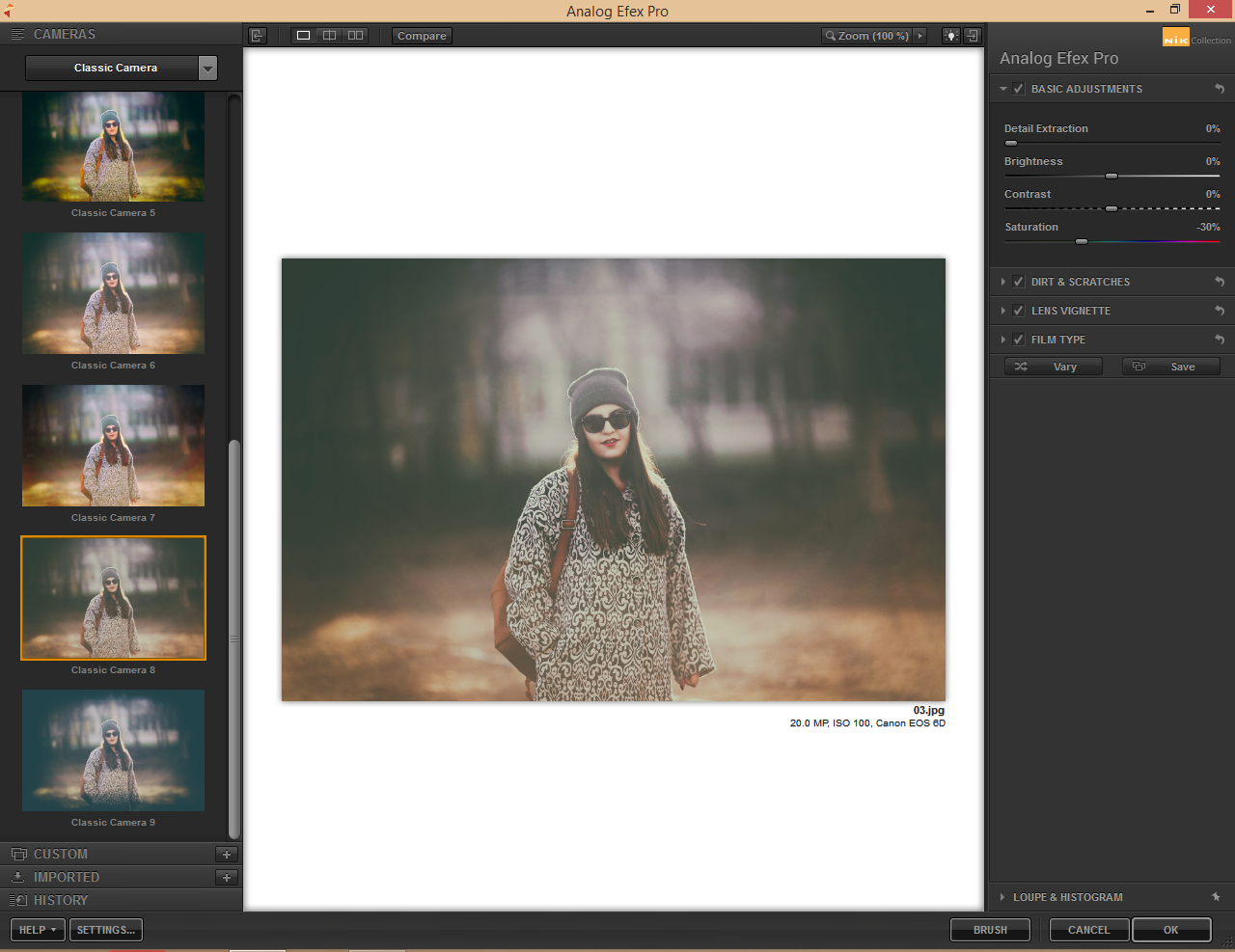Open the Help dropdown menu
The height and width of the screenshot is (952, 1235).
38,930
